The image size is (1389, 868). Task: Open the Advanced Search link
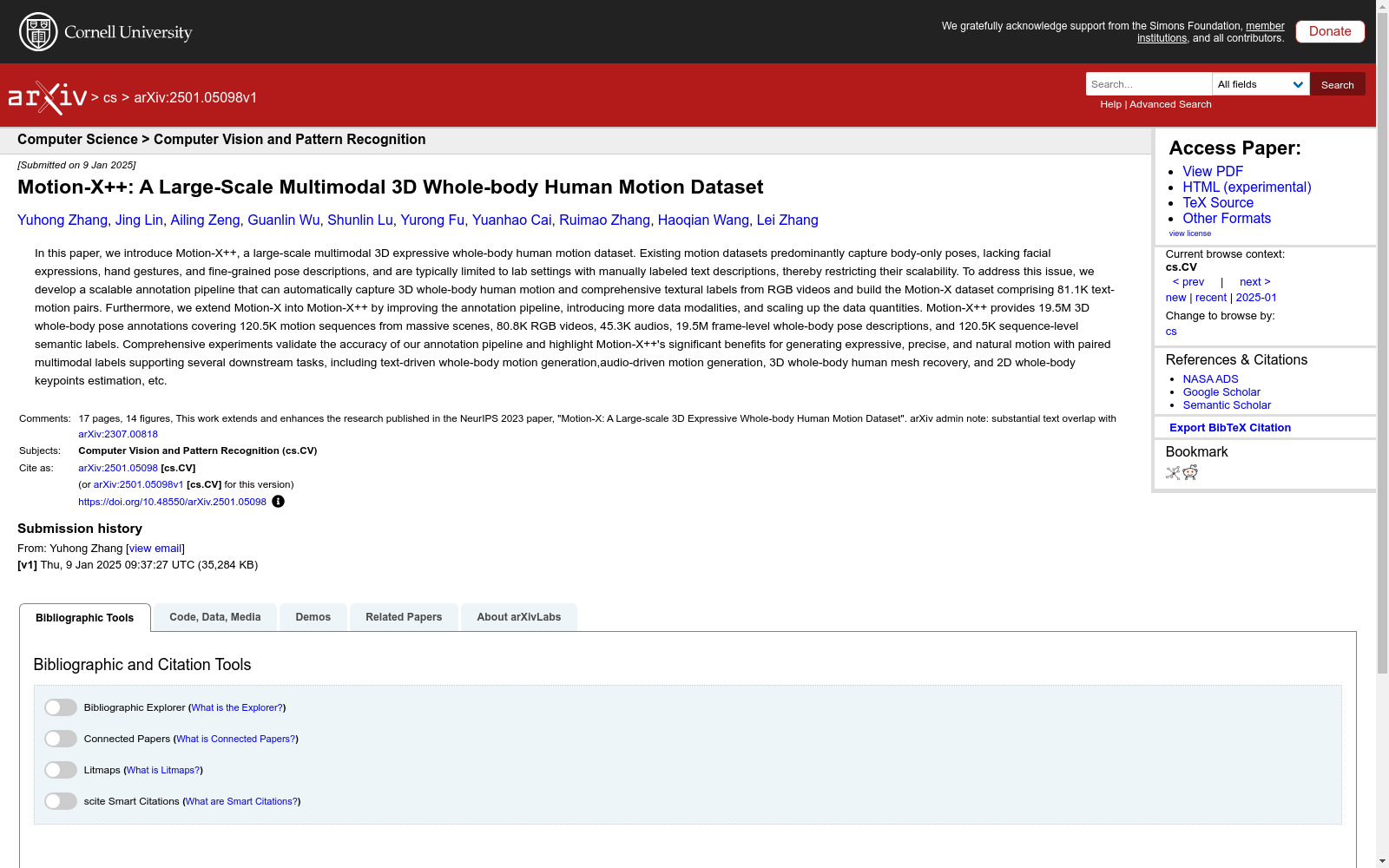tap(1170, 104)
